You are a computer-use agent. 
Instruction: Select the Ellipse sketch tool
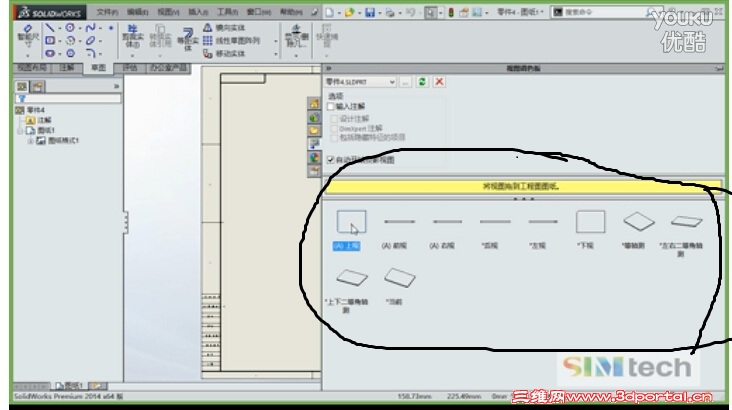pos(91,41)
